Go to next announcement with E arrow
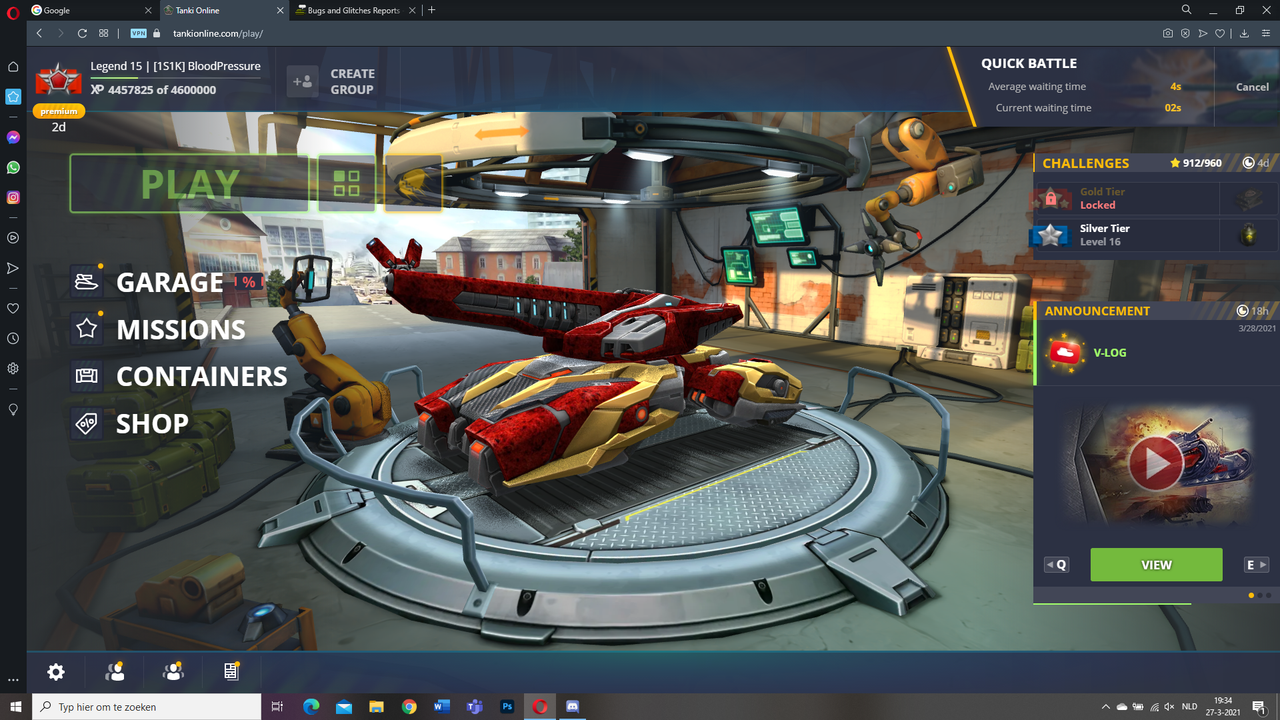Viewport: 1280px width, 720px height. (x=1256, y=565)
